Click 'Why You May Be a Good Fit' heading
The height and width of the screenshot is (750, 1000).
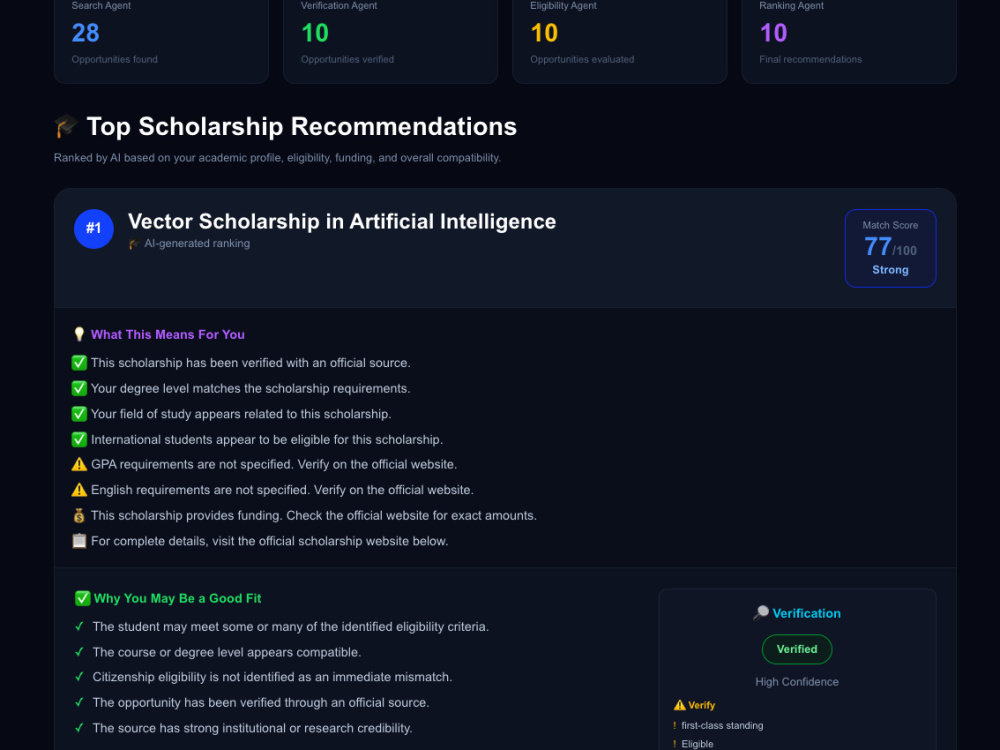[x=177, y=598]
